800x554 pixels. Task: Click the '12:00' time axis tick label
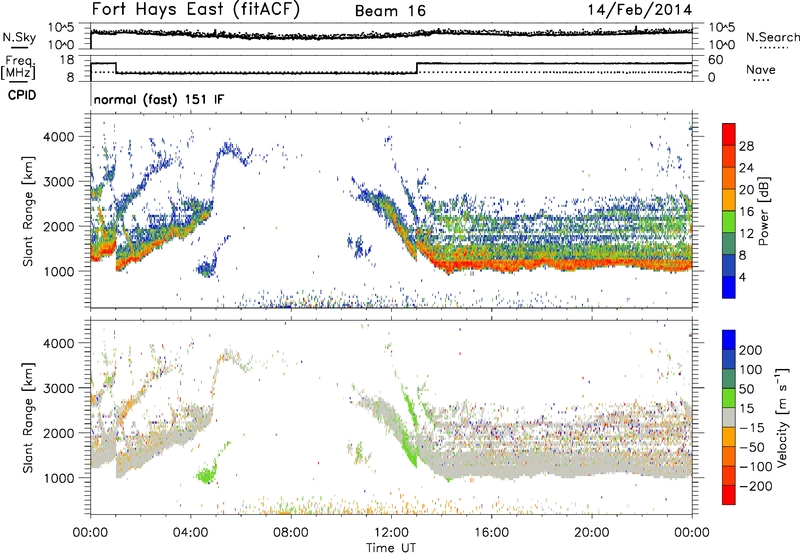(391, 533)
